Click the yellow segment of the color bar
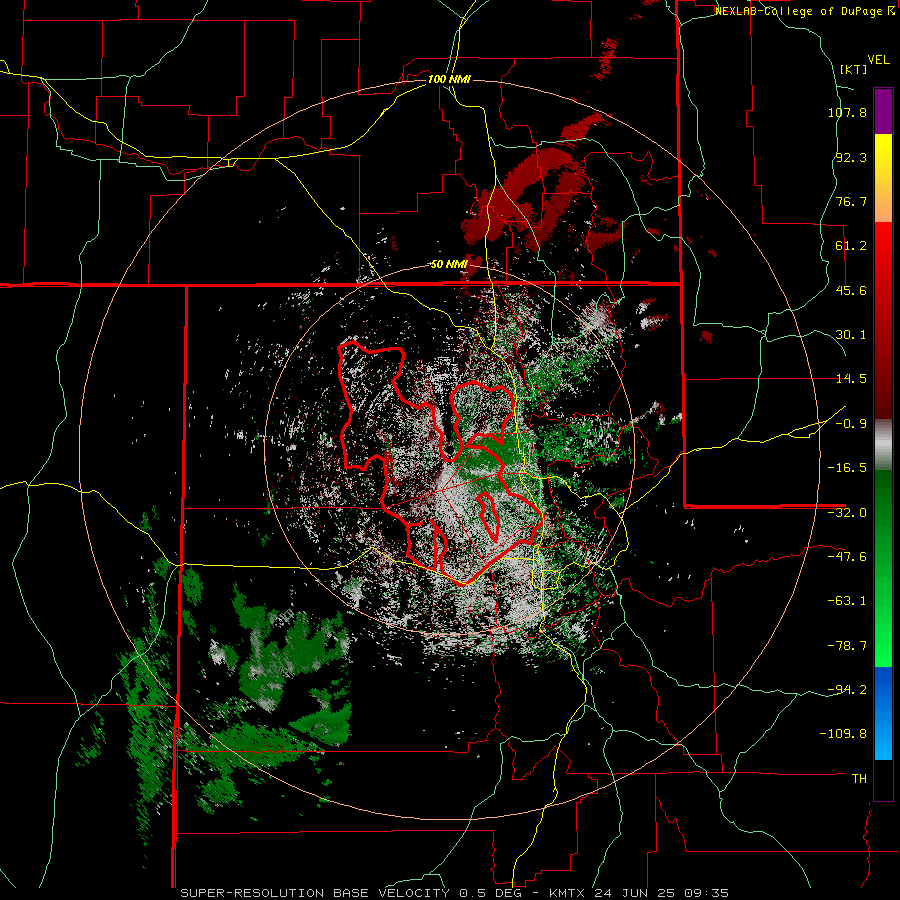 (x=883, y=156)
